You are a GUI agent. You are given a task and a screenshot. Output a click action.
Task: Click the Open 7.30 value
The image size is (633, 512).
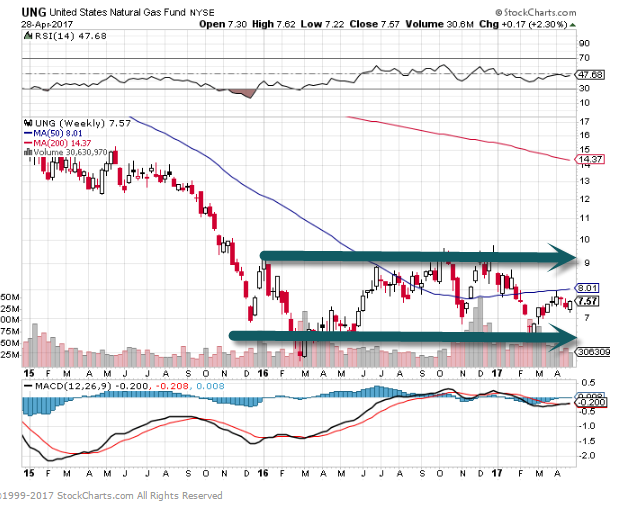tap(223, 24)
